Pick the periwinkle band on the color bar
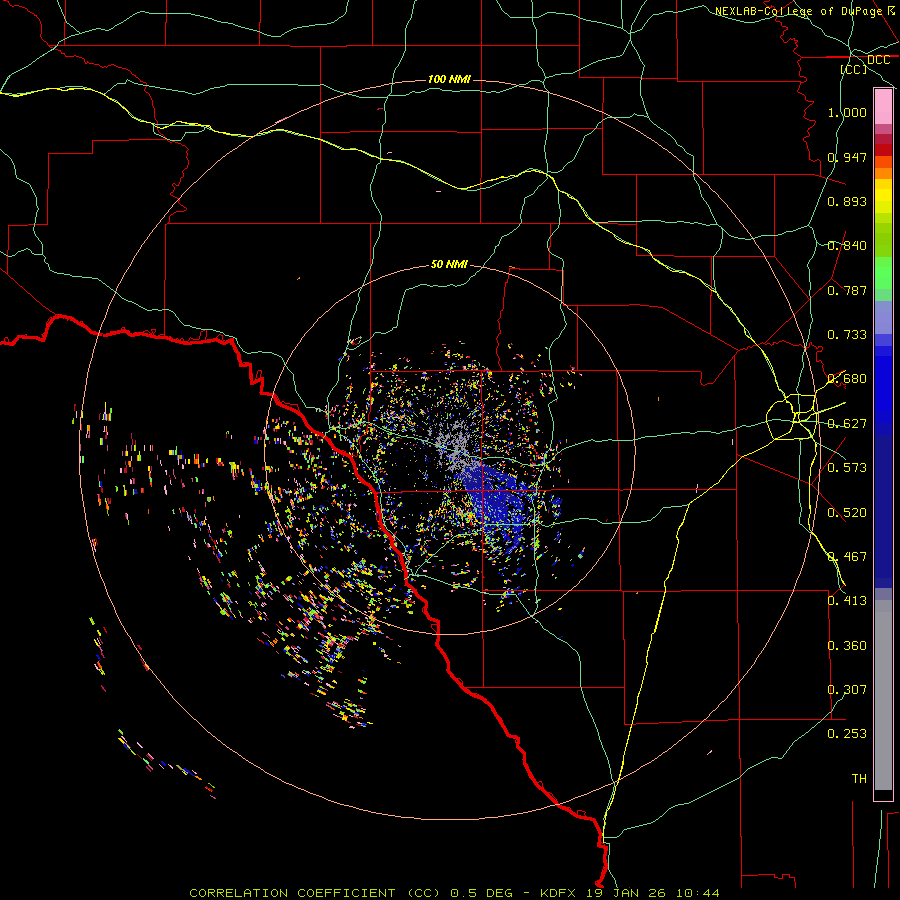The image size is (900, 900). click(x=883, y=317)
